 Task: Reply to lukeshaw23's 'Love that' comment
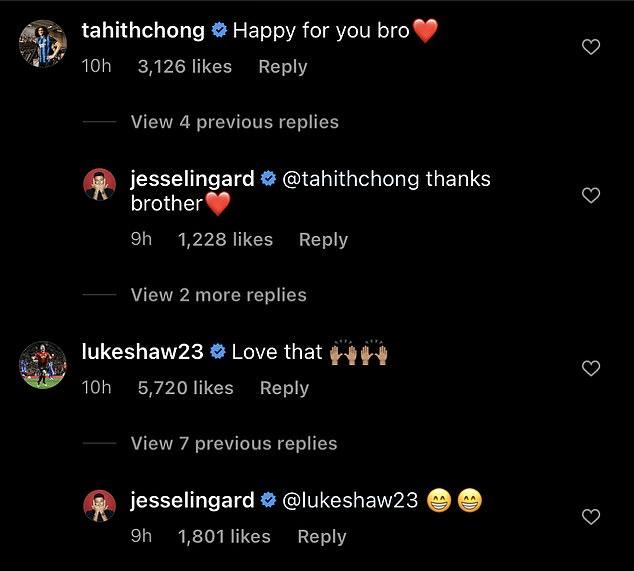click(x=284, y=388)
